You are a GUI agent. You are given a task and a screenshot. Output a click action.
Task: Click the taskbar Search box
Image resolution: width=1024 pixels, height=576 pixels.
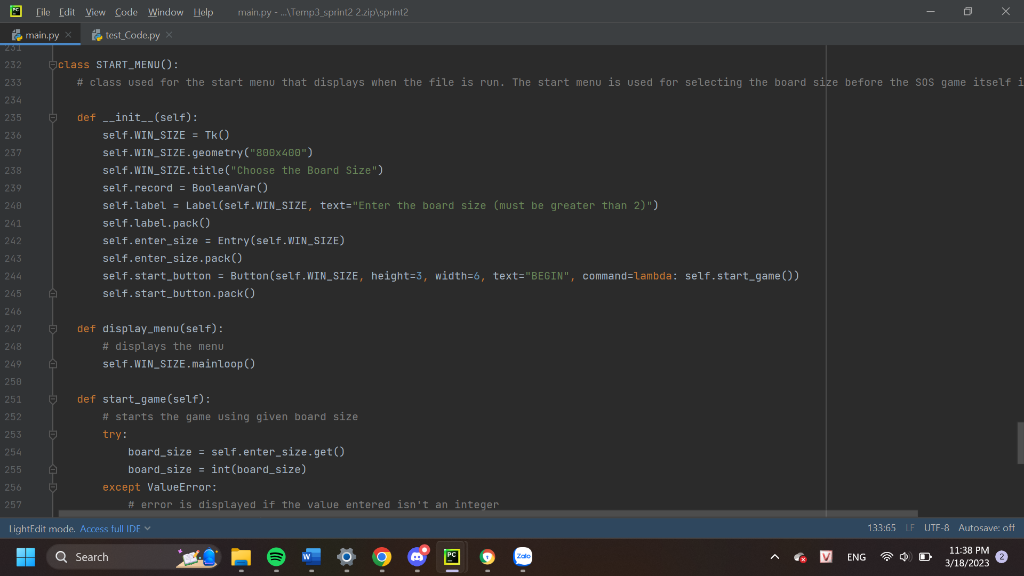(x=134, y=557)
